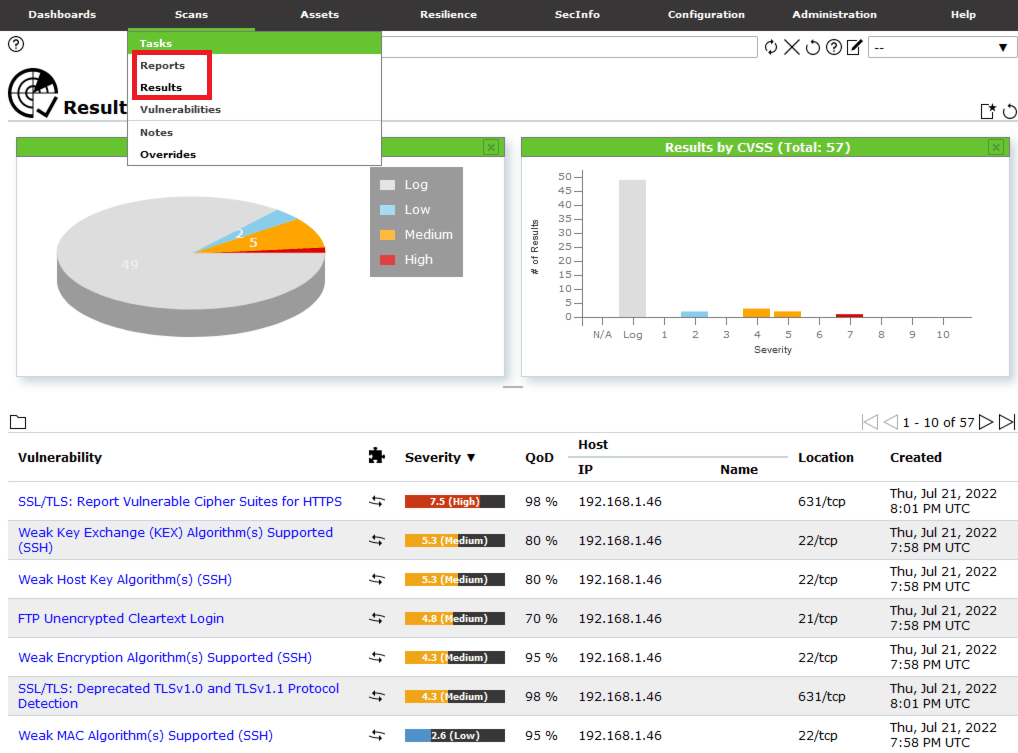Toggle Severity column sort order
Screen dimensions: 1018x753
[x=440, y=457]
